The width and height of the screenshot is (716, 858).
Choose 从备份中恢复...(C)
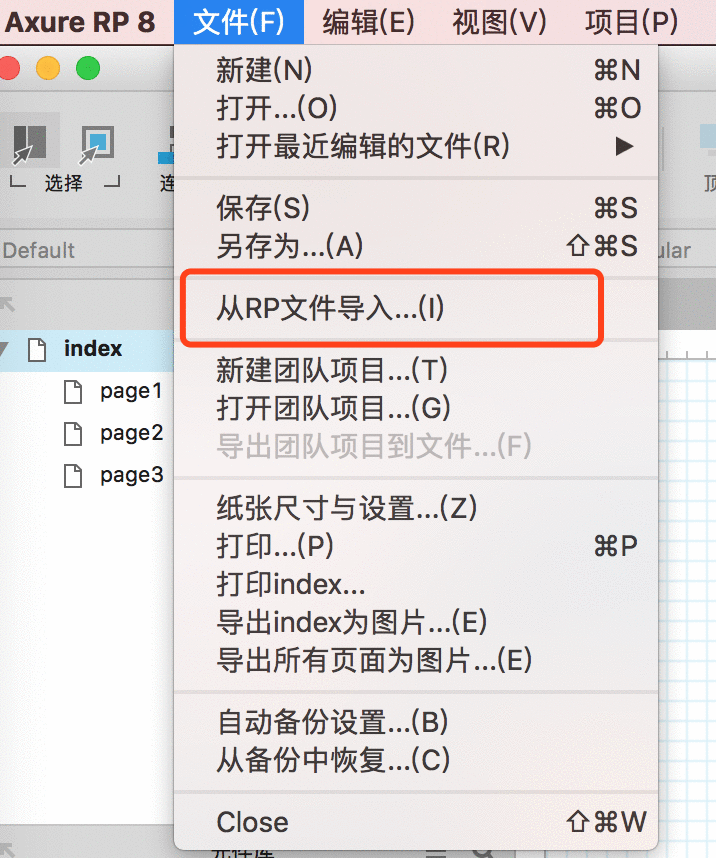[x=416, y=760]
